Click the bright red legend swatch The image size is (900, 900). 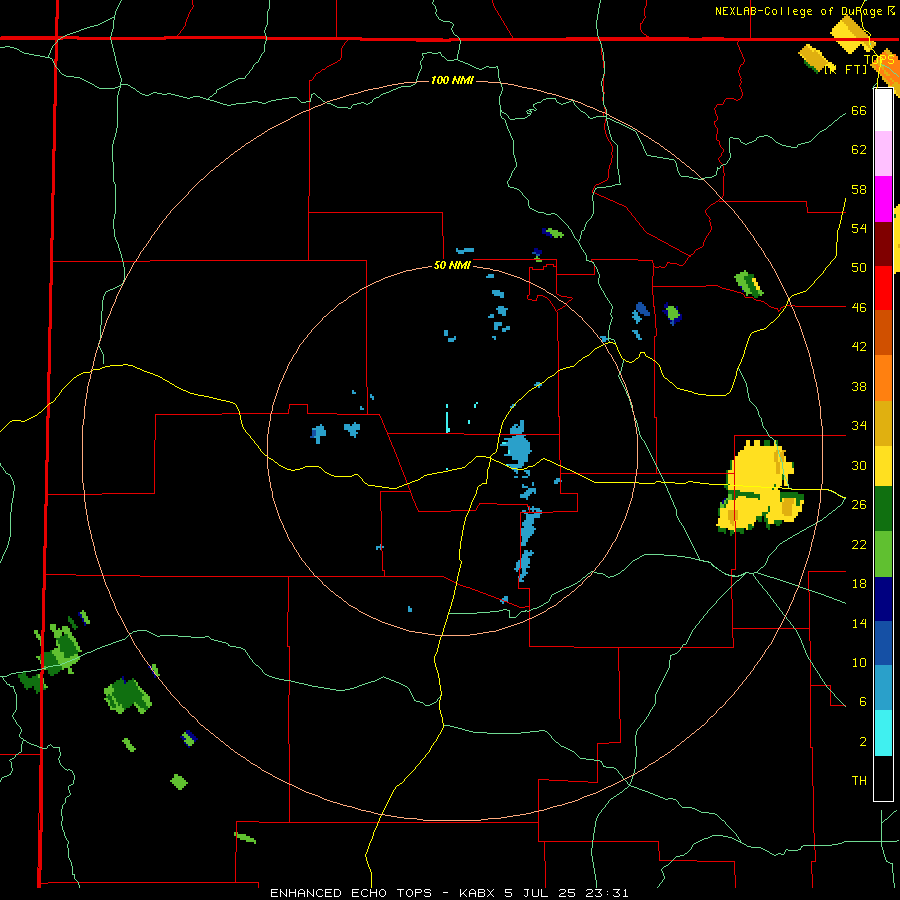[x=883, y=288]
